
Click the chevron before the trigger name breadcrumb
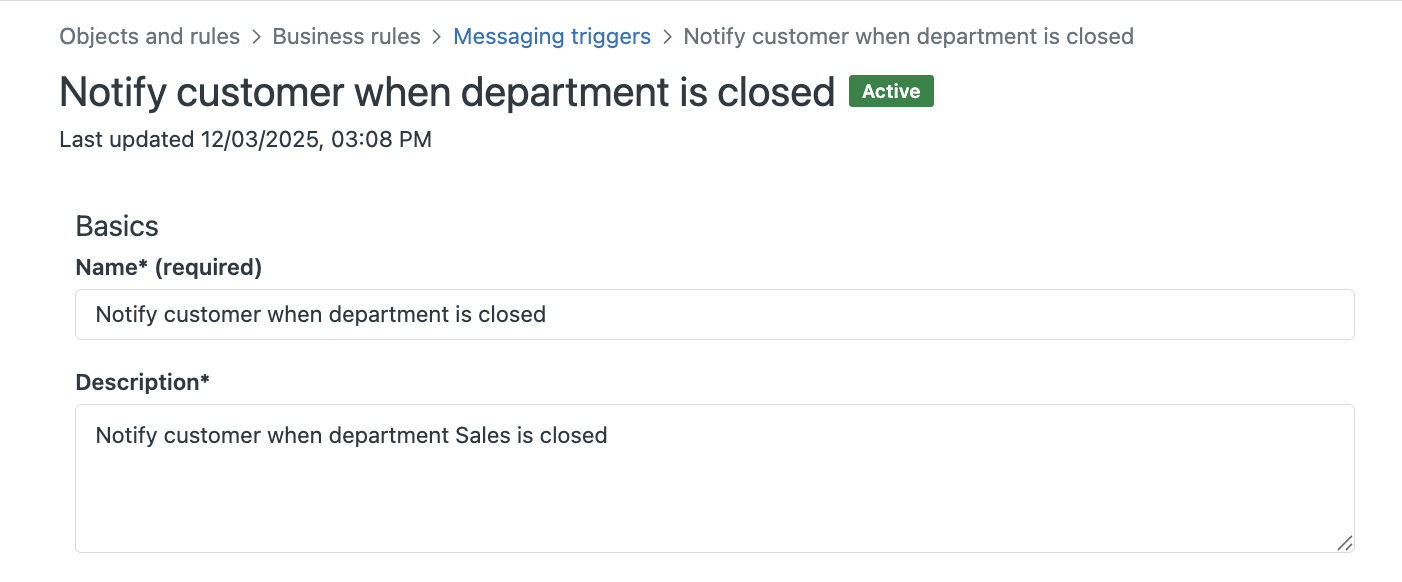(x=666, y=36)
